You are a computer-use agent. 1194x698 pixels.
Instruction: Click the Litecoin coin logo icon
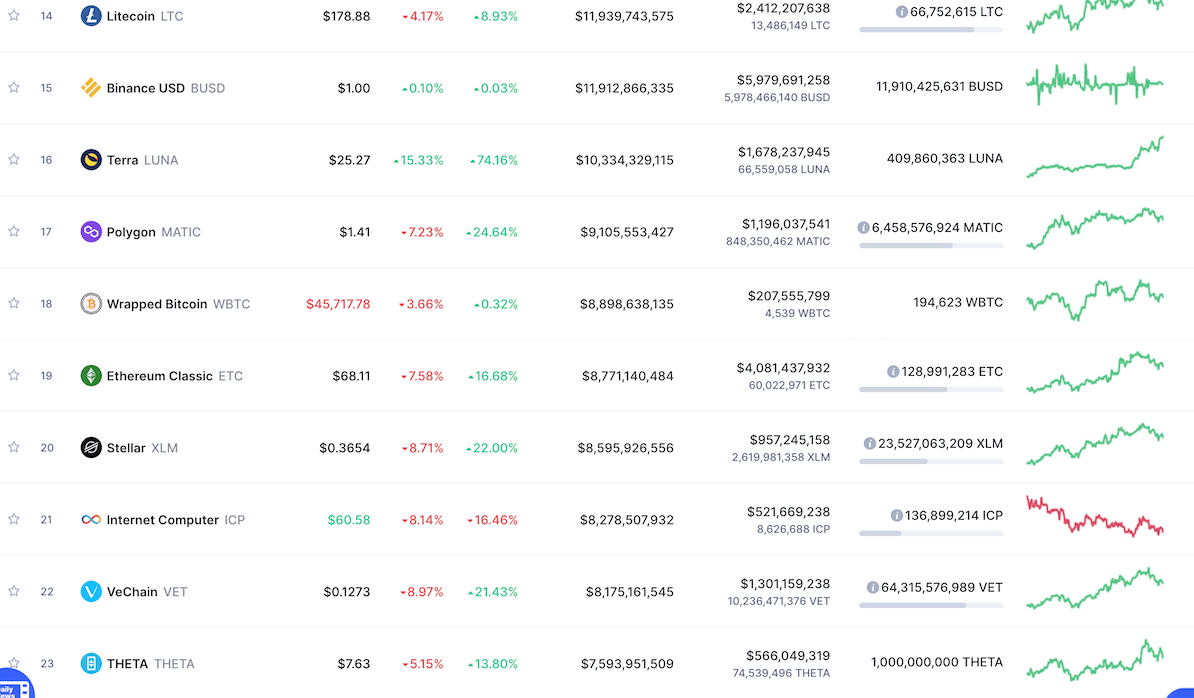[91, 16]
